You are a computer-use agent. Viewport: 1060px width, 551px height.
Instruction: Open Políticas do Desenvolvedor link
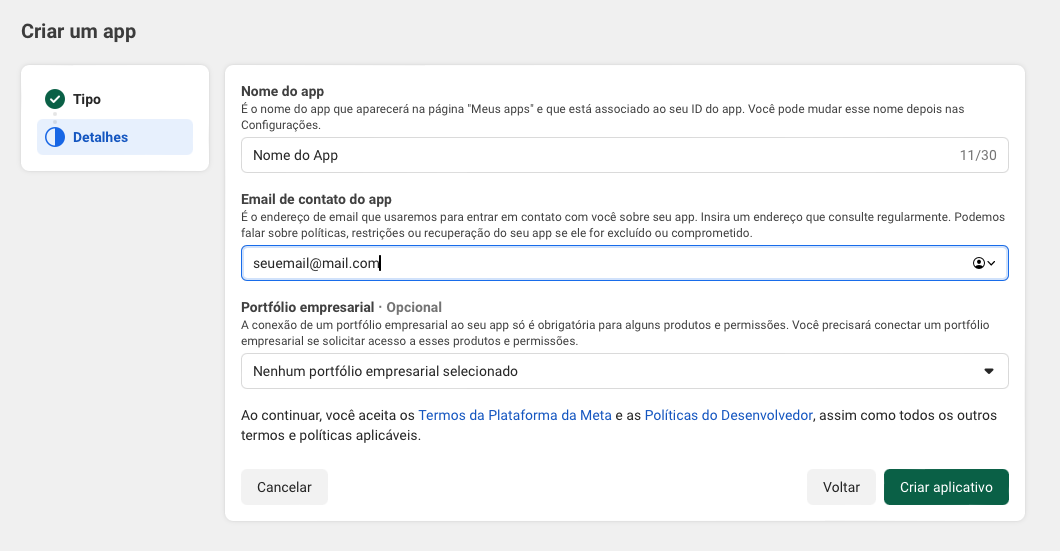(728, 415)
